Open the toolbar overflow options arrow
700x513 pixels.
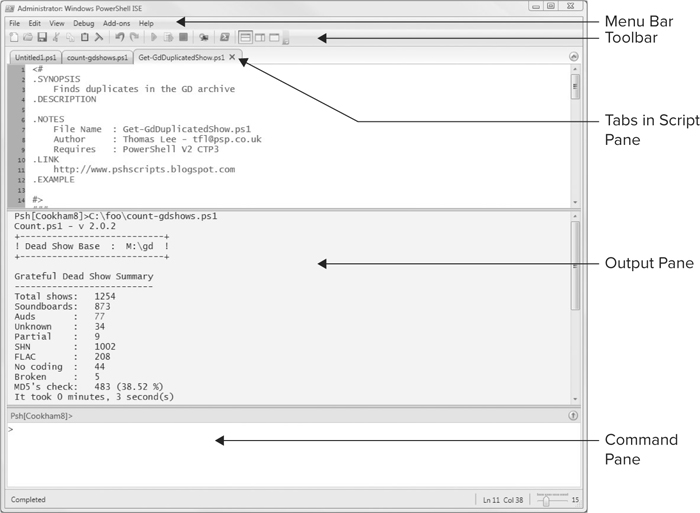286,42
